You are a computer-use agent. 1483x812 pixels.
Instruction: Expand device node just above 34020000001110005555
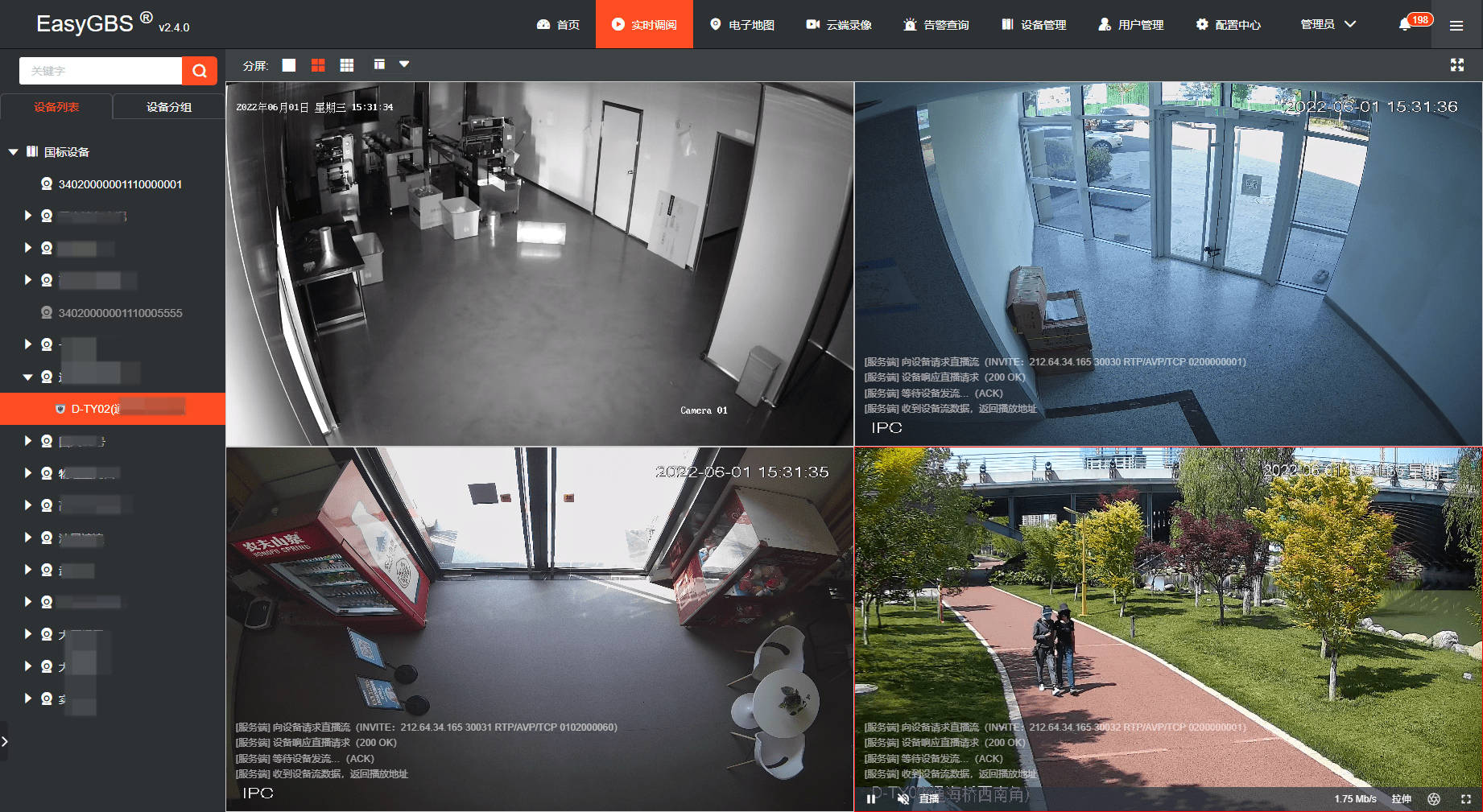pos(27,280)
